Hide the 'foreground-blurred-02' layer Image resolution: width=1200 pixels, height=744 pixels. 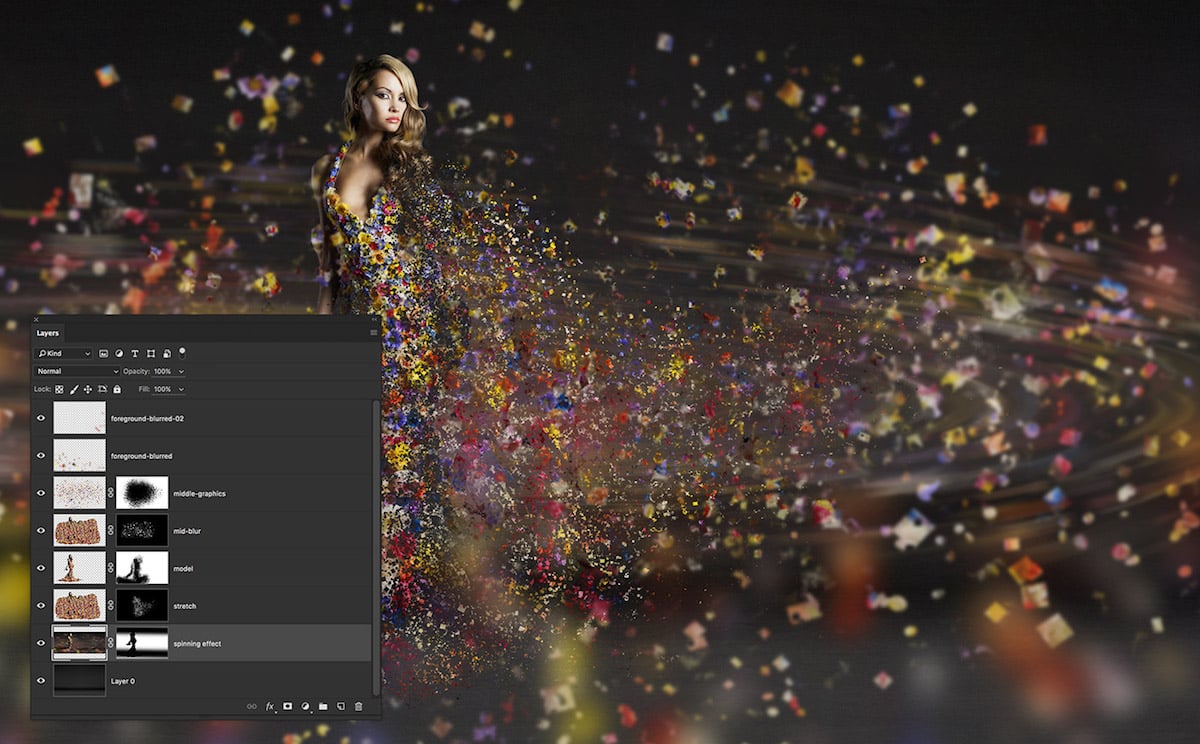41,418
